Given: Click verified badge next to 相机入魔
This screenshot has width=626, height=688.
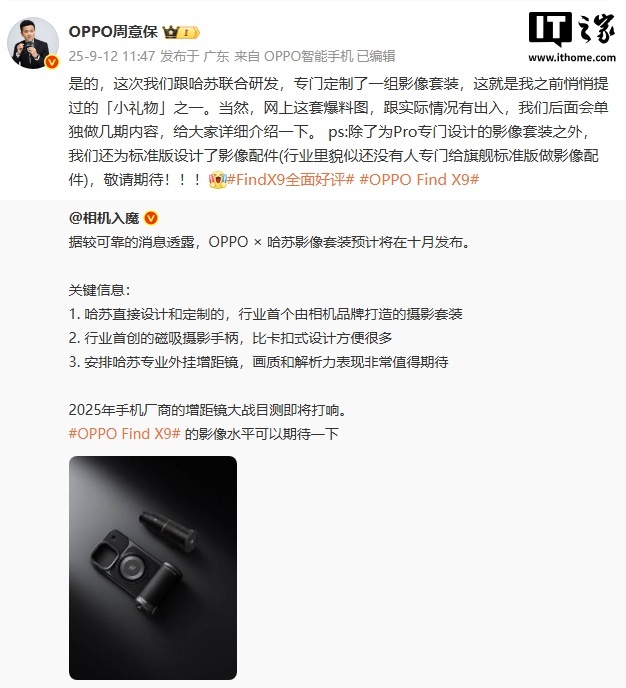Looking at the screenshot, I should [151, 218].
